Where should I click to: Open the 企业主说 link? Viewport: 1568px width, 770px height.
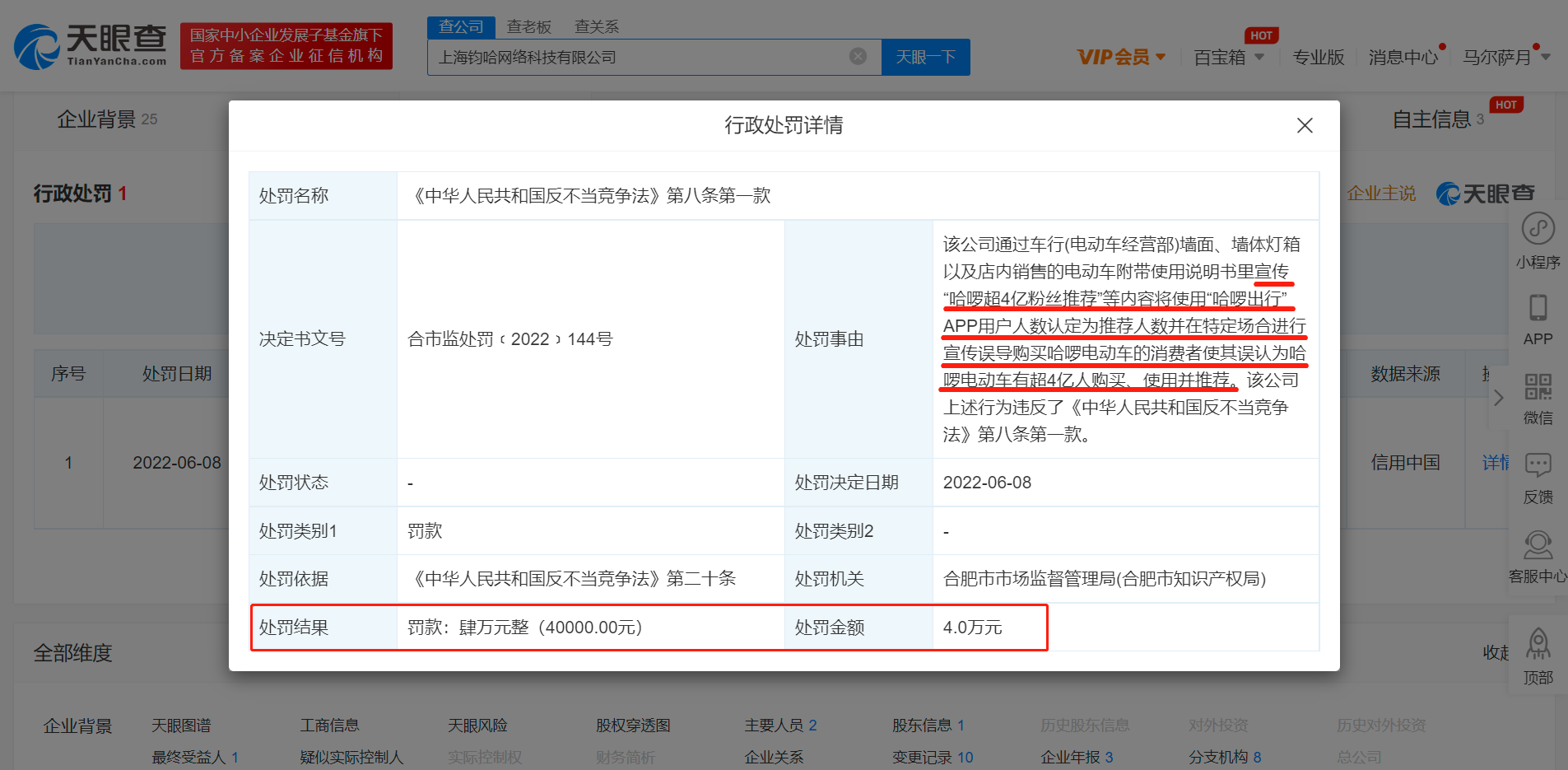tap(1381, 193)
